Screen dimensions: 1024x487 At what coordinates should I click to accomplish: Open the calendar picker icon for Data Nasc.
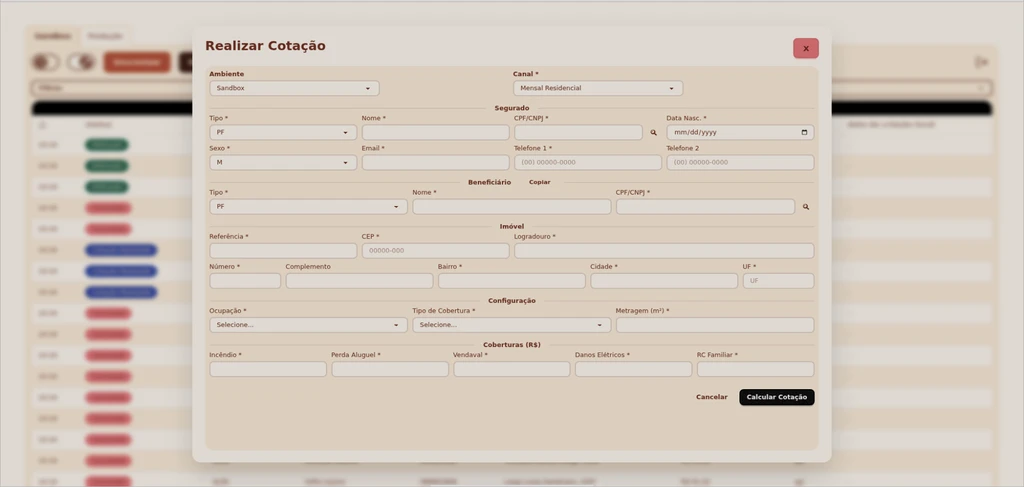click(804, 133)
